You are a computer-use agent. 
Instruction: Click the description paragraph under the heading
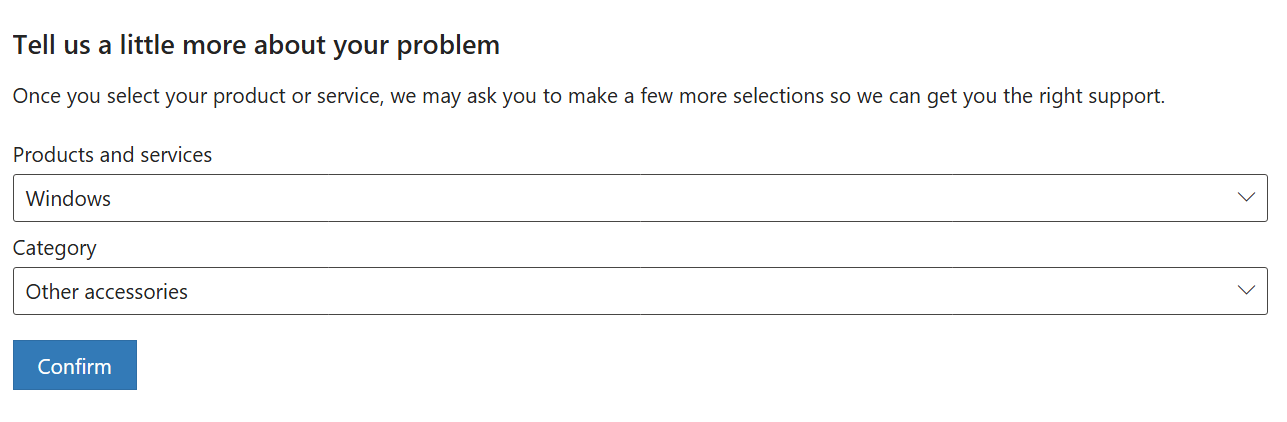pos(588,97)
